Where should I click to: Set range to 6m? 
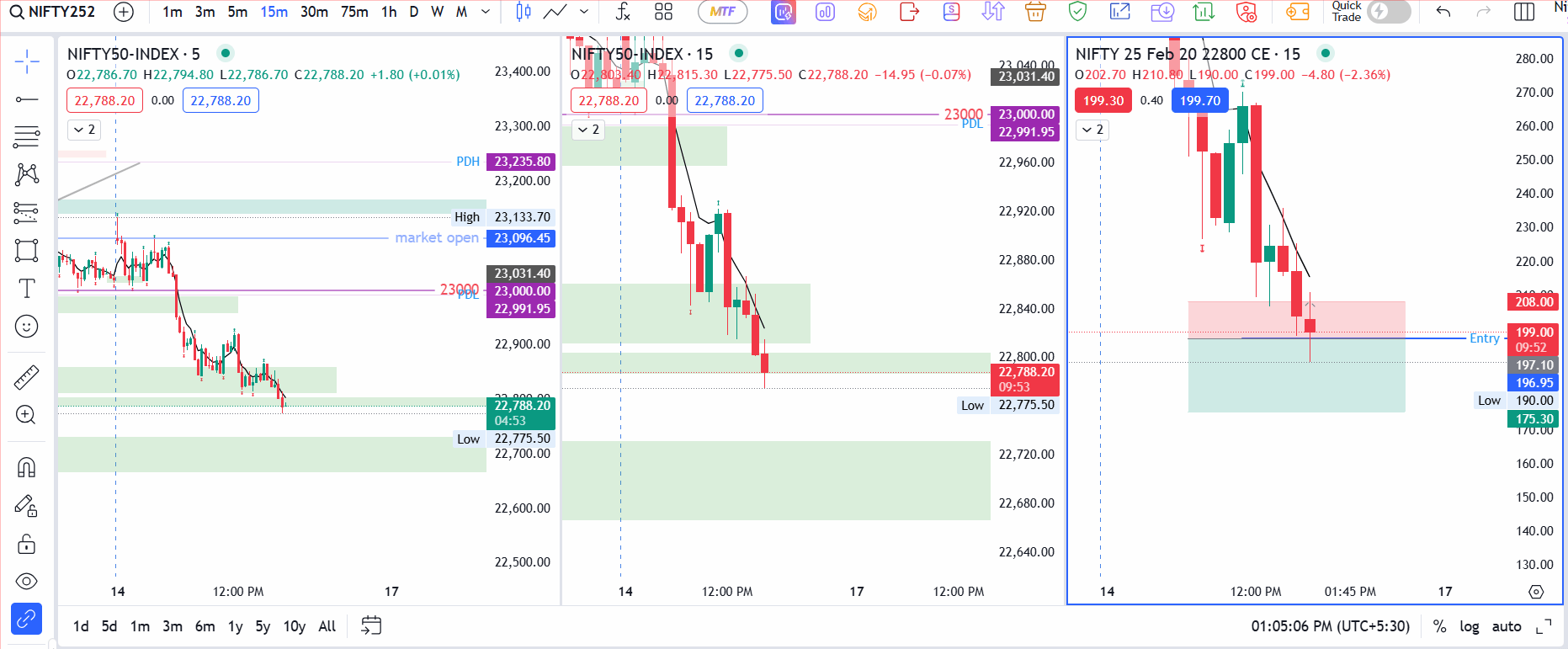tap(205, 626)
